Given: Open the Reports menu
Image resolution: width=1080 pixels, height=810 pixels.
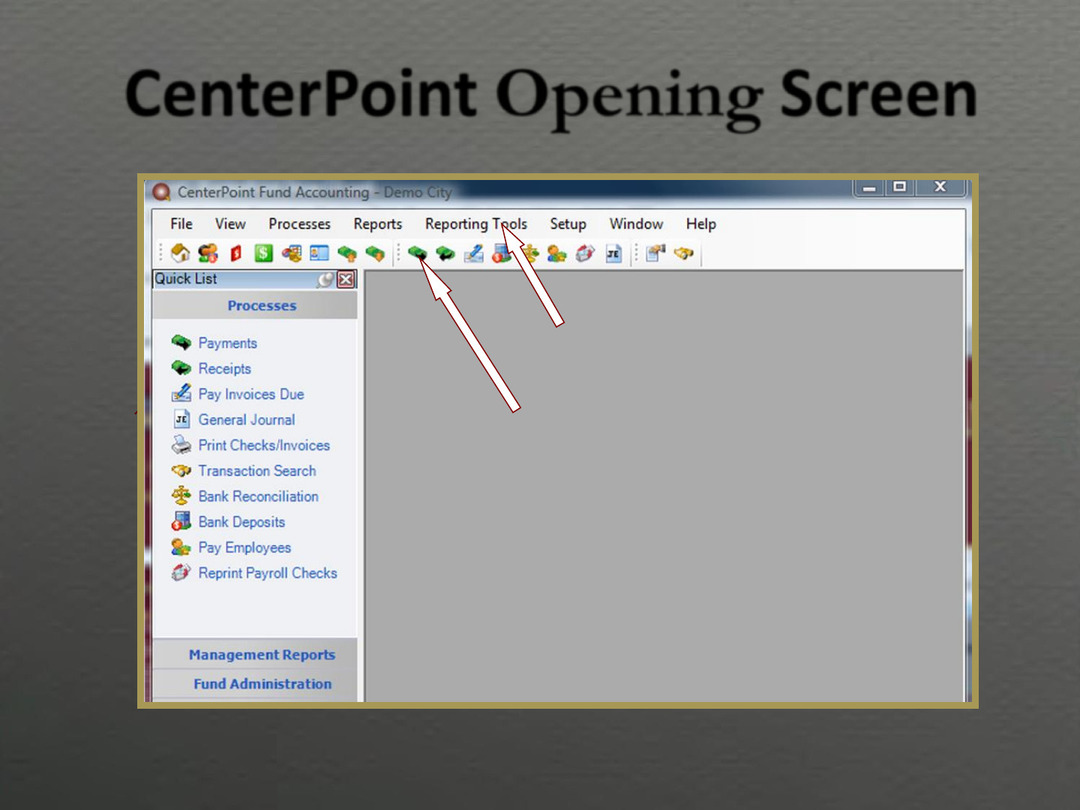Looking at the screenshot, I should pyautogui.click(x=377, y=224).
